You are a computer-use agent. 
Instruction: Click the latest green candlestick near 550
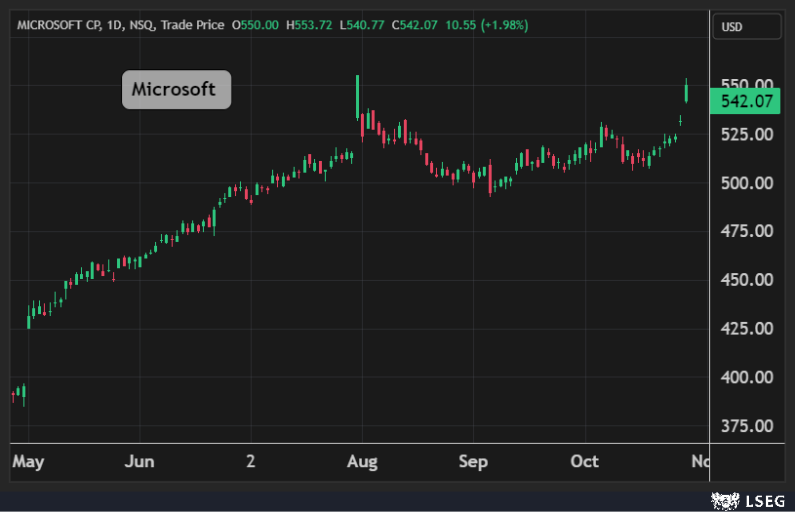click(x=686, y=90)
